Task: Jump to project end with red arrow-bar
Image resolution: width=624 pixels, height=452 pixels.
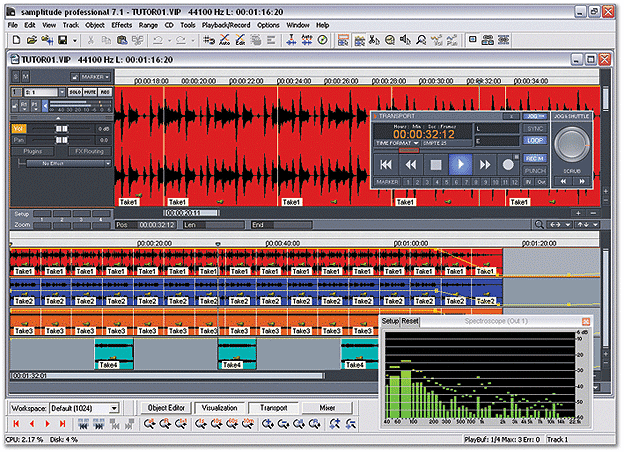Action: [62, 424]
